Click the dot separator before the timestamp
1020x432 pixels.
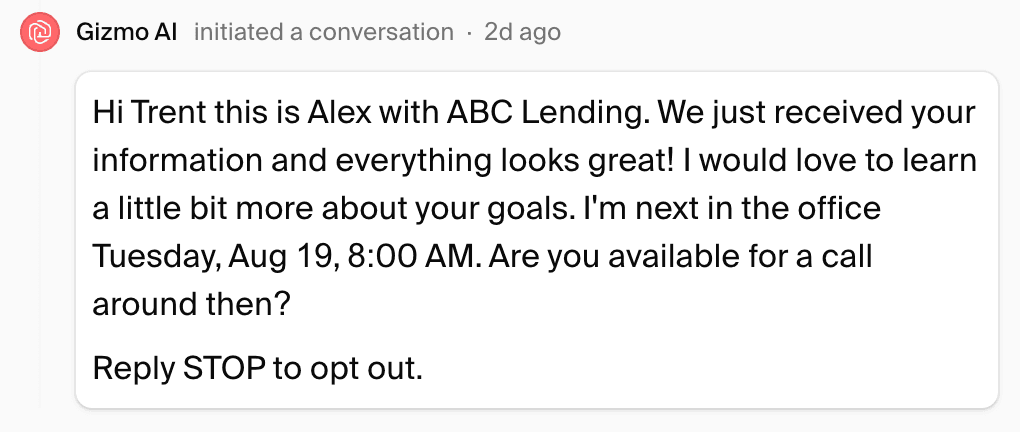(469, 32)
